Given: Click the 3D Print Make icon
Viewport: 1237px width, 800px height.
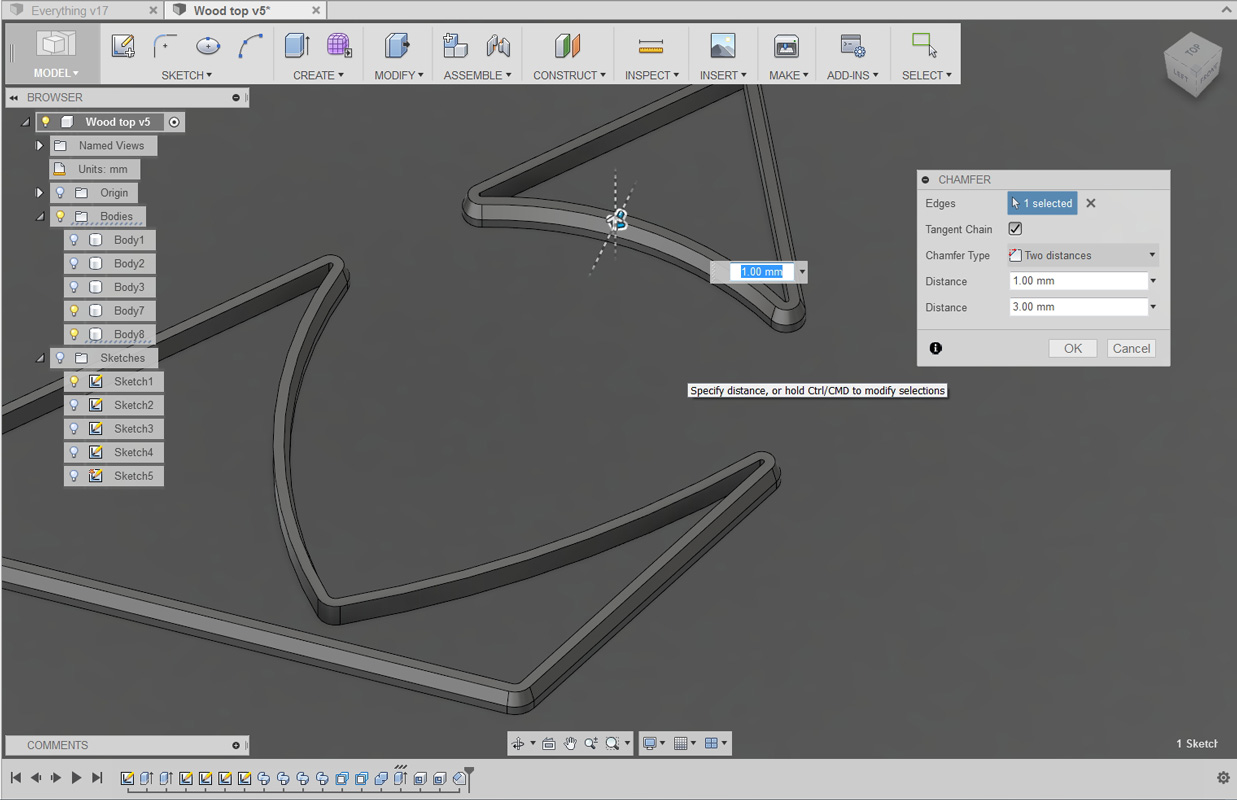Looking at the screenshot, I should 787,46.
